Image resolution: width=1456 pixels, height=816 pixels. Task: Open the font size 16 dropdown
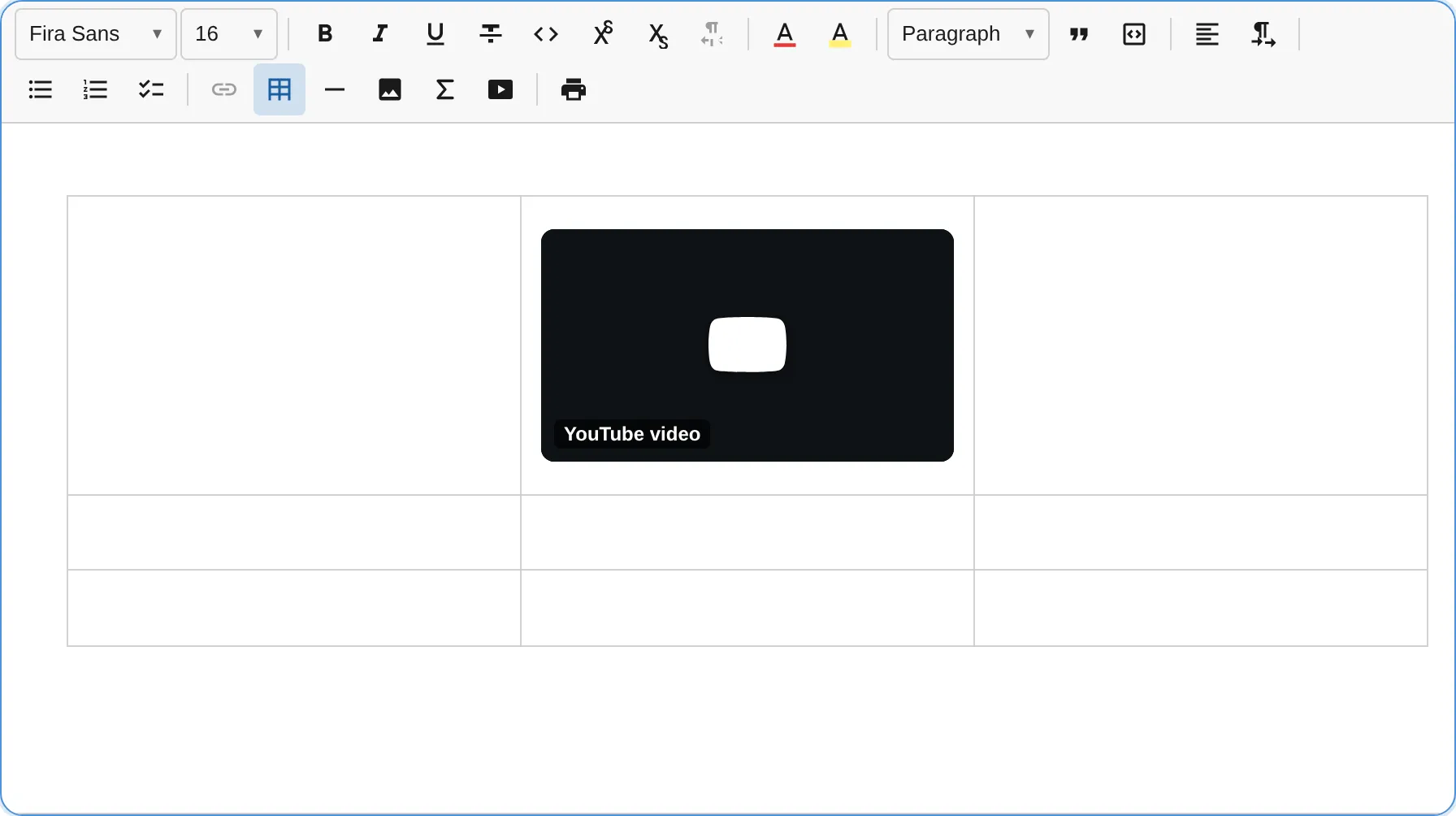(x=229, y=34)
